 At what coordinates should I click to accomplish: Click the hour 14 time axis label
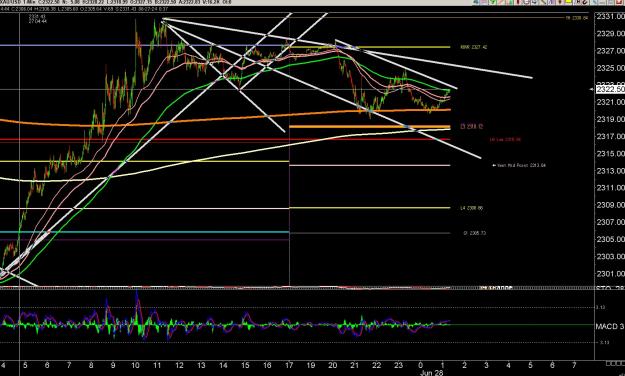(223, 365)
